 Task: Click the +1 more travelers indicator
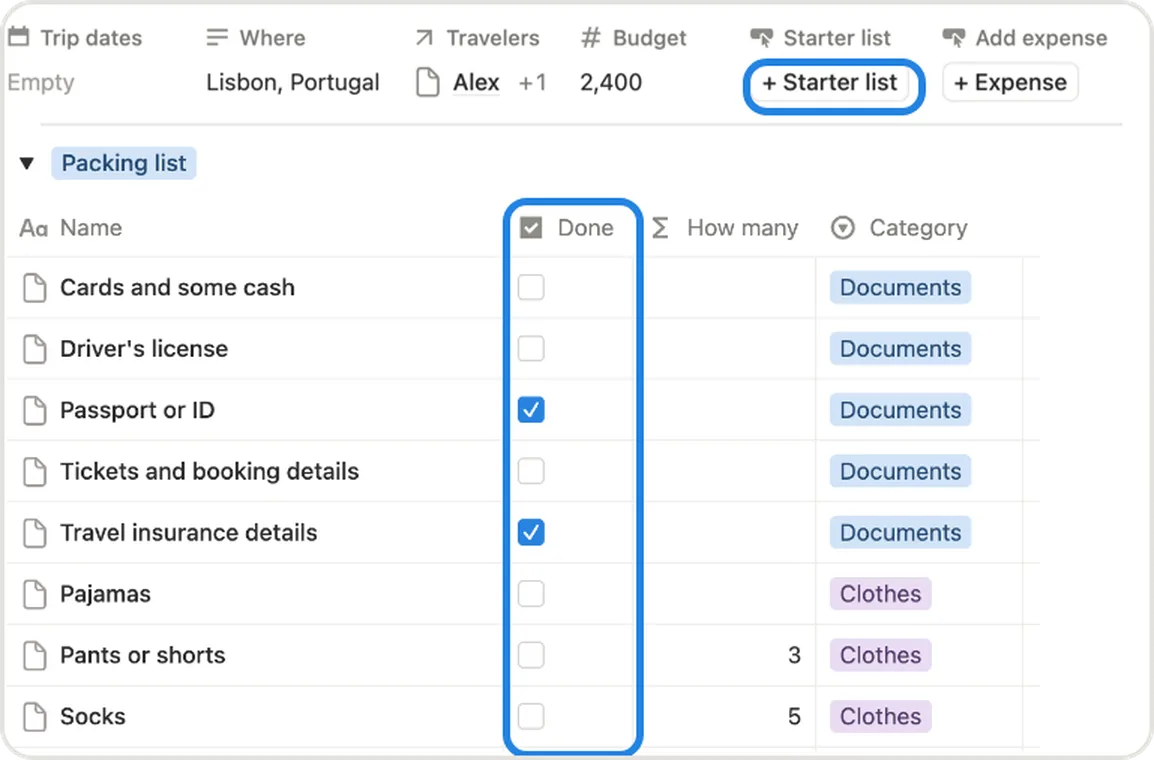click(x=532, y=82)
